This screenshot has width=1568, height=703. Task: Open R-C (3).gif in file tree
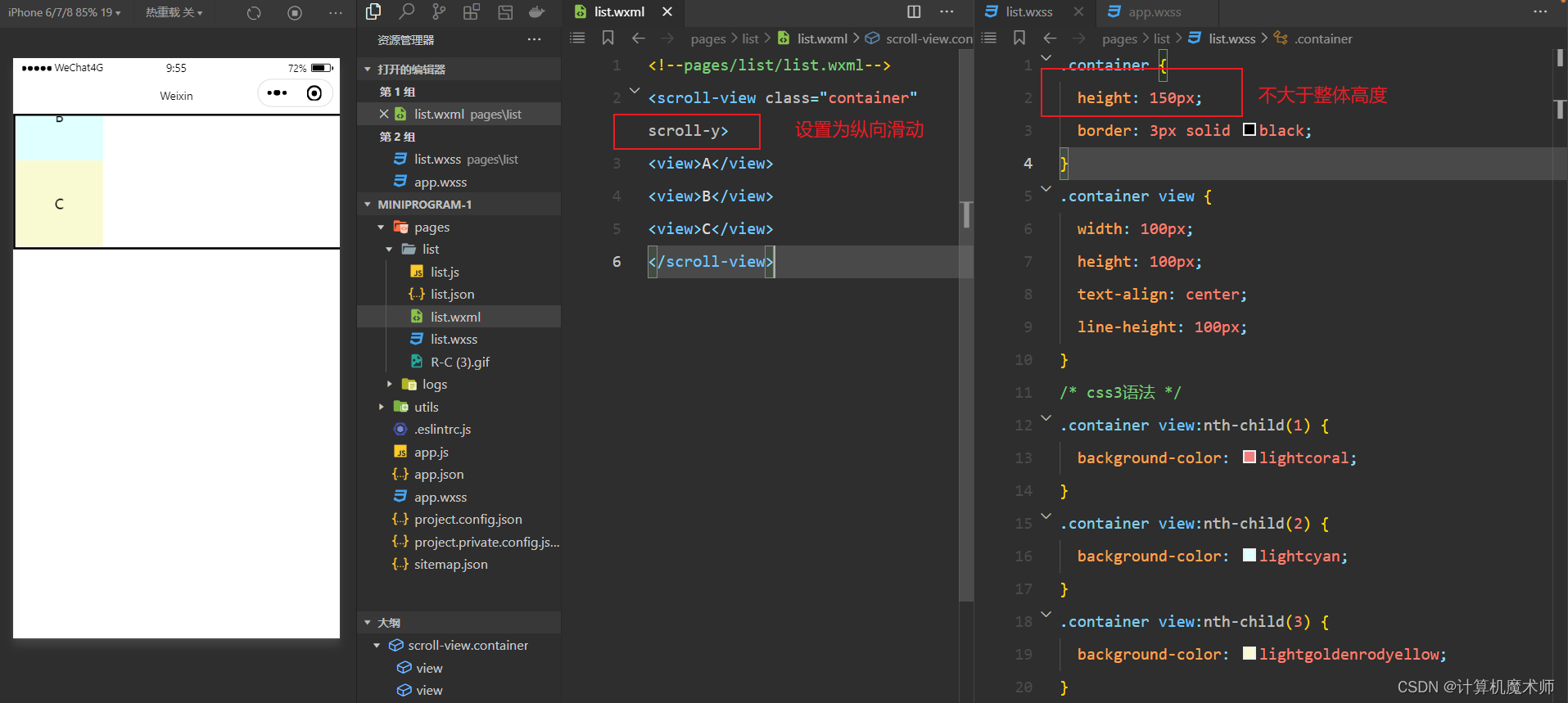459,362
